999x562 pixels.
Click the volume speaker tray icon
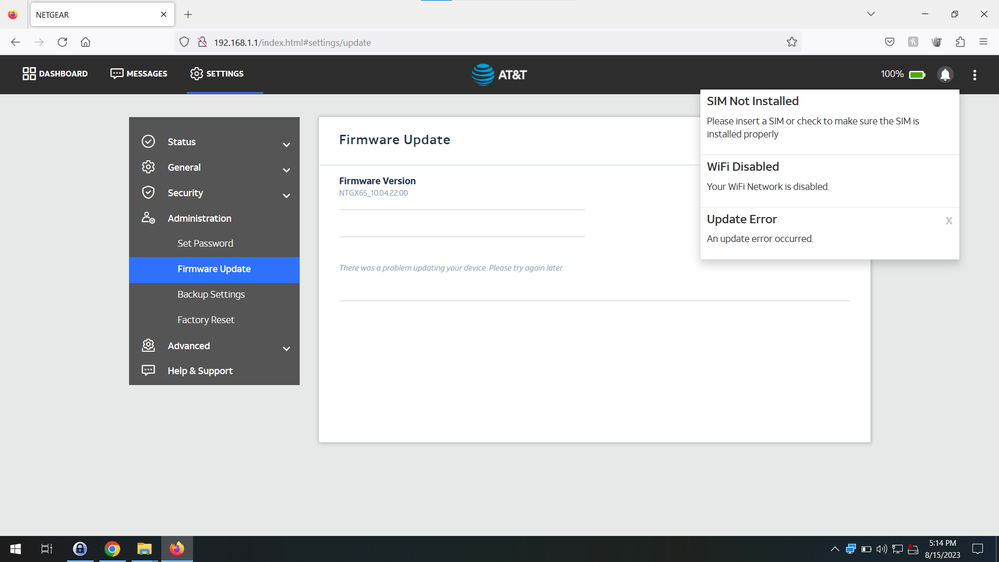point(882,549)
